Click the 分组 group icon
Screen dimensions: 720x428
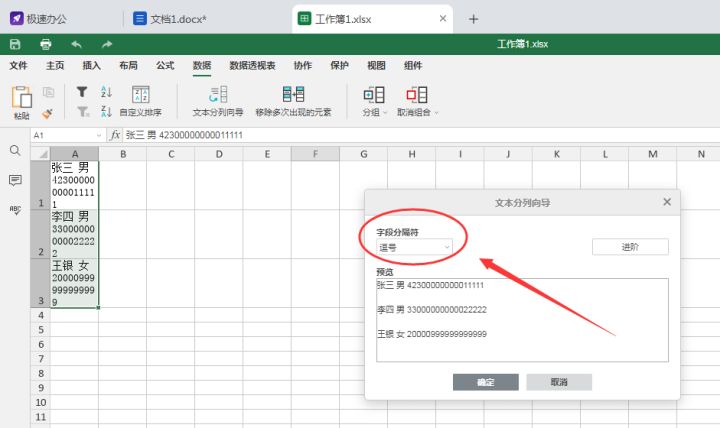(374, 95)
